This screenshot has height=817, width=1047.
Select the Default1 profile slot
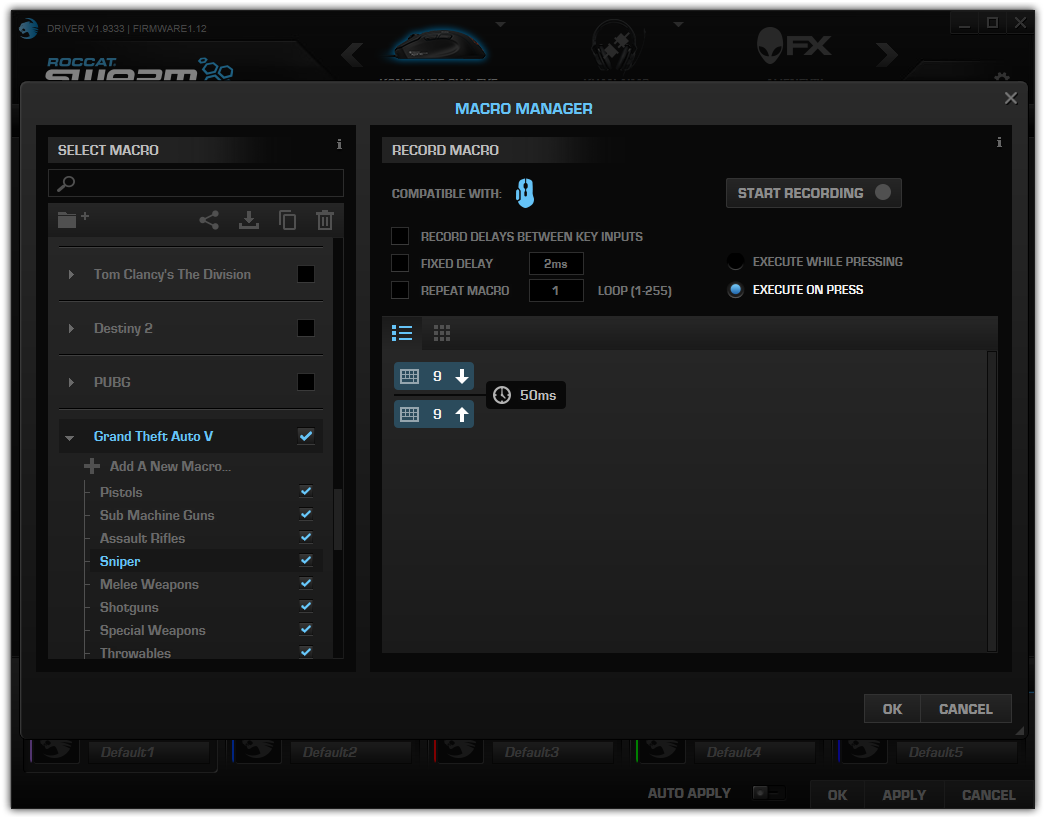[x=148, y=752]
